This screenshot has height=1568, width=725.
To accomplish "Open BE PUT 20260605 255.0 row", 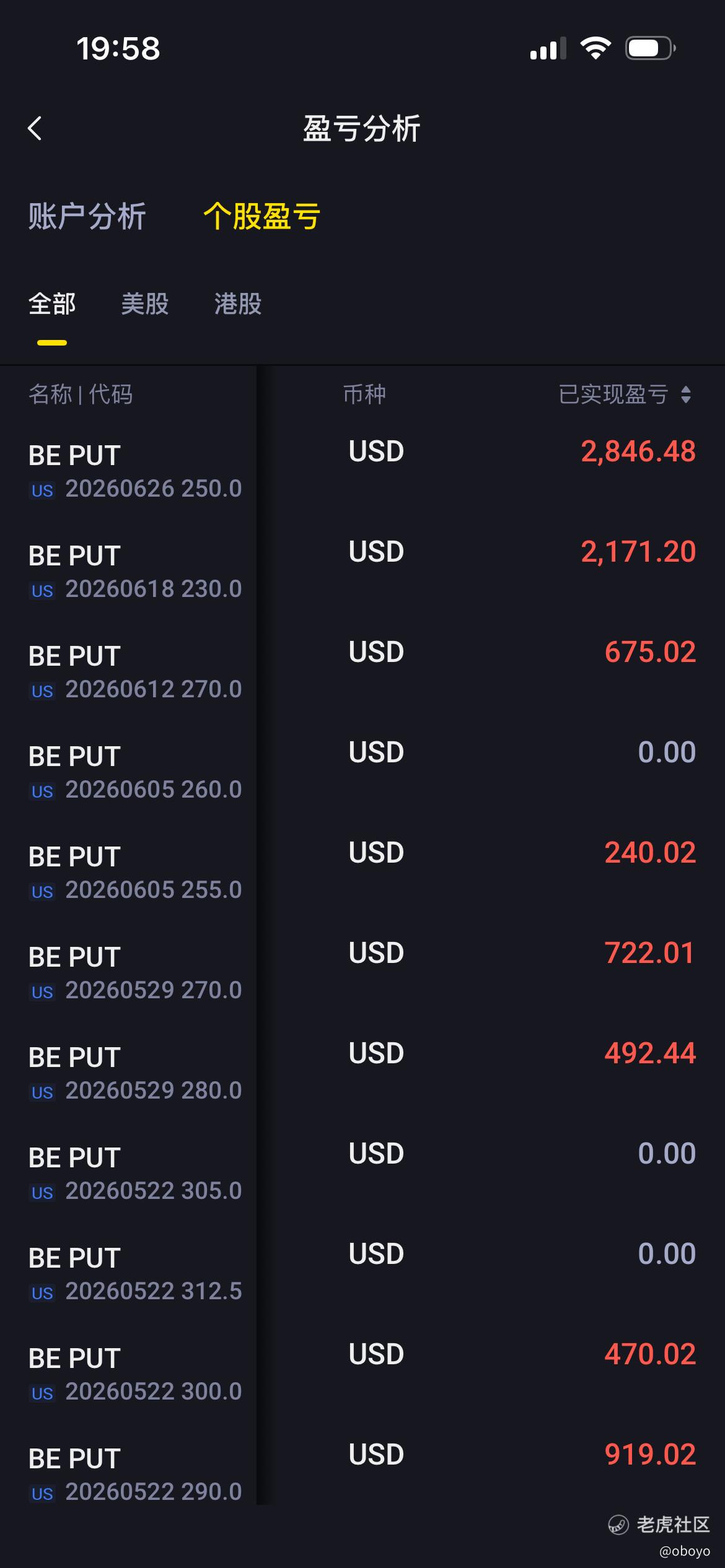I will (362, 873).
